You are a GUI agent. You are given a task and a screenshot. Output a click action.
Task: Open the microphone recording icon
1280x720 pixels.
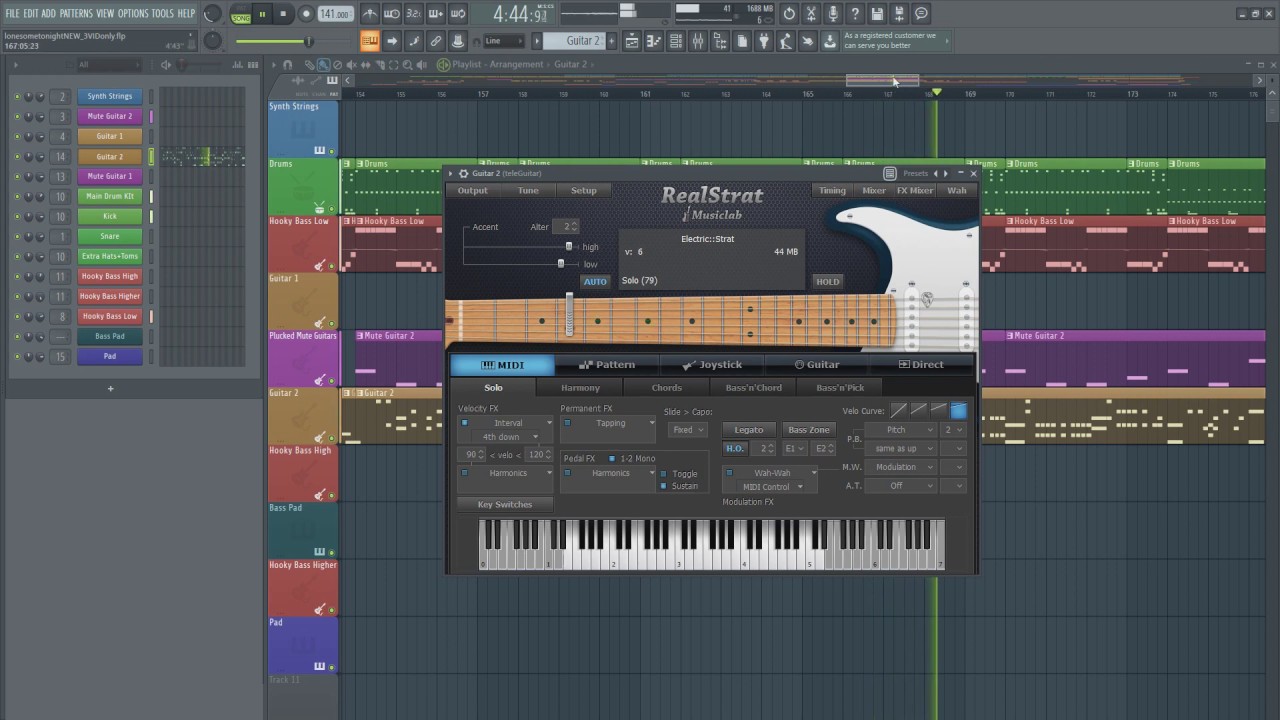[x=833, y=14]
